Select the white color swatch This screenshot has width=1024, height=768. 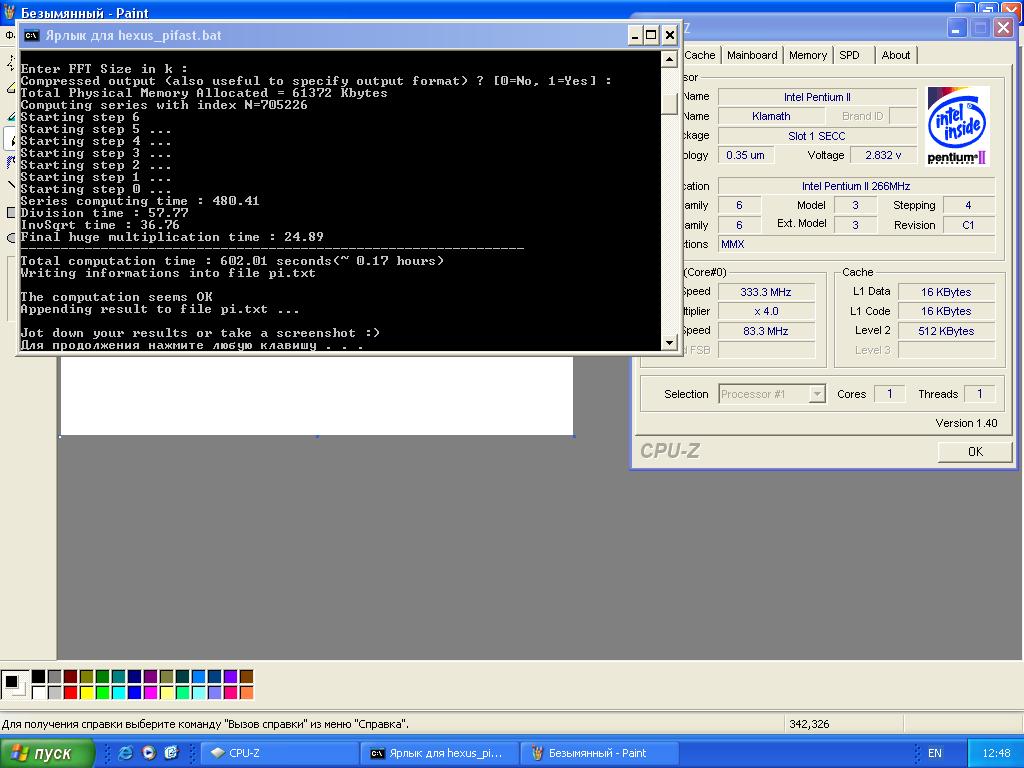point(39,692)
